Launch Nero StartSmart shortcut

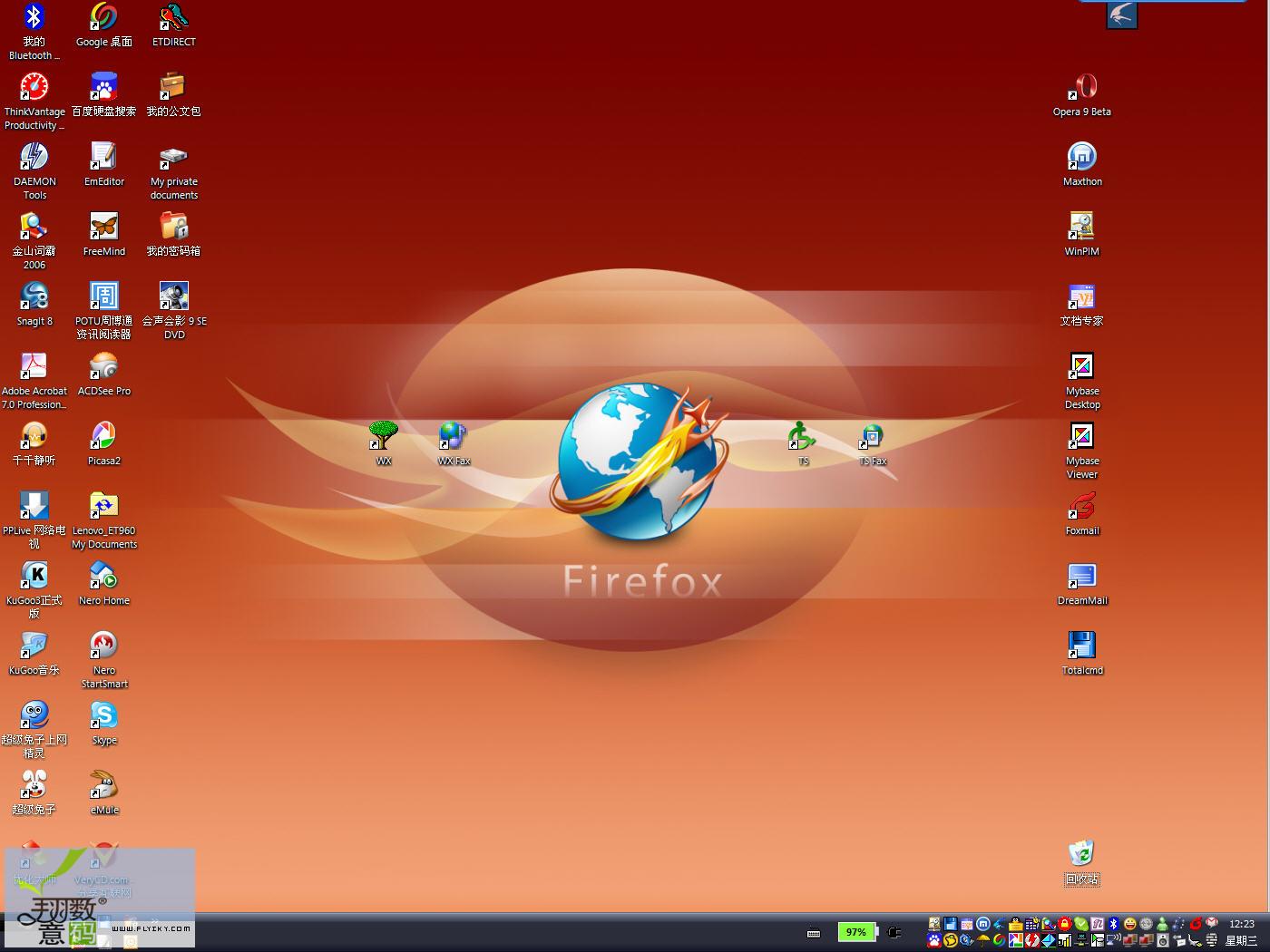103,660
